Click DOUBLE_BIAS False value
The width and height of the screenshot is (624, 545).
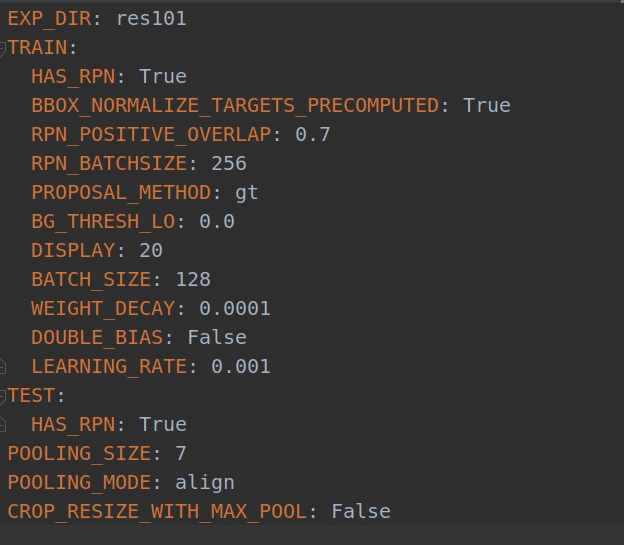tap(217, 338)
